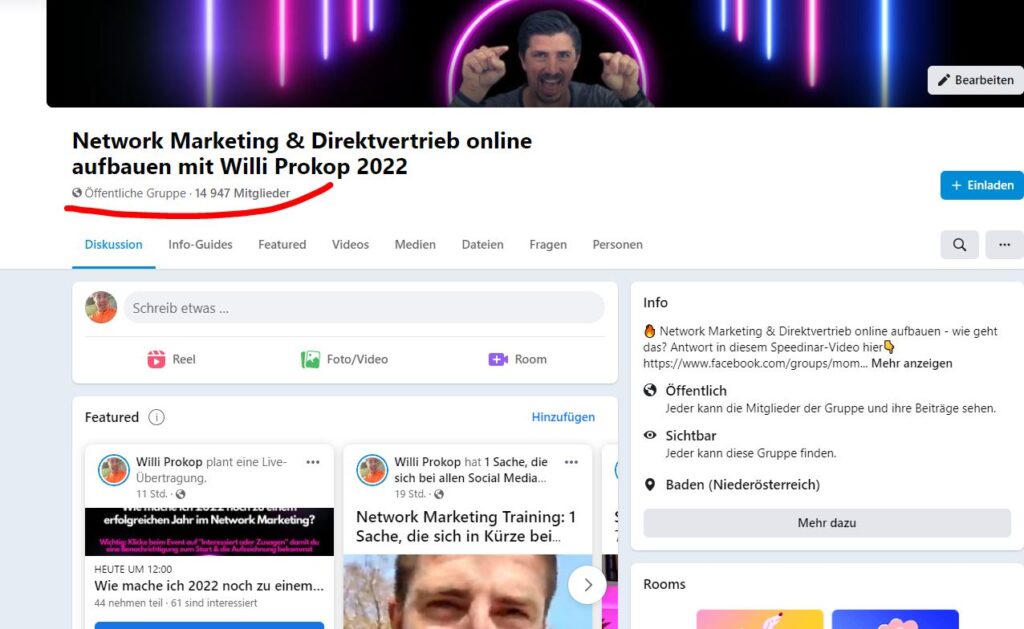1024x629 pixels.
Task: Click the 14 947 Mitglieder count
Action: (242, 193)
